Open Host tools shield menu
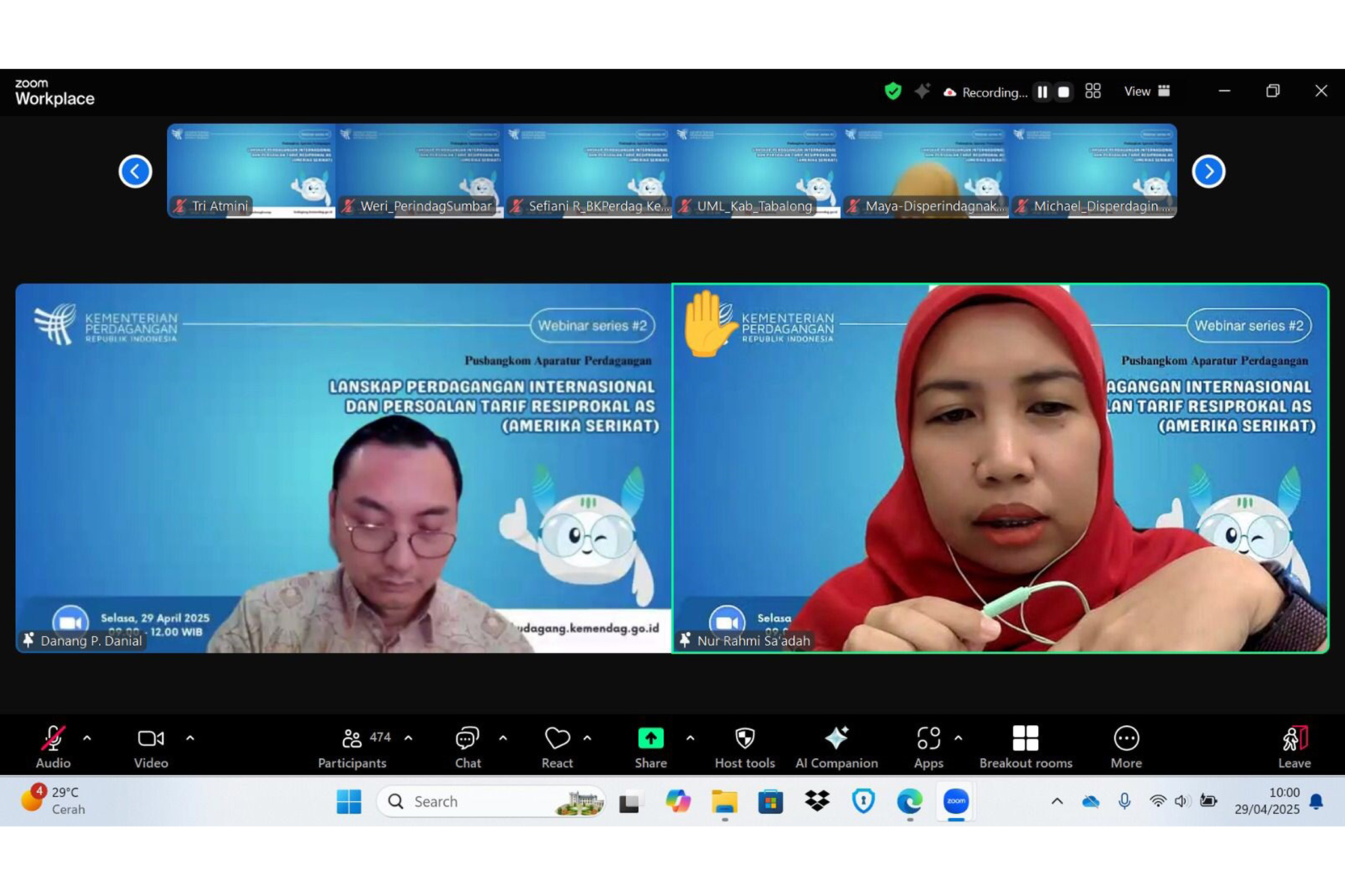 745,746
